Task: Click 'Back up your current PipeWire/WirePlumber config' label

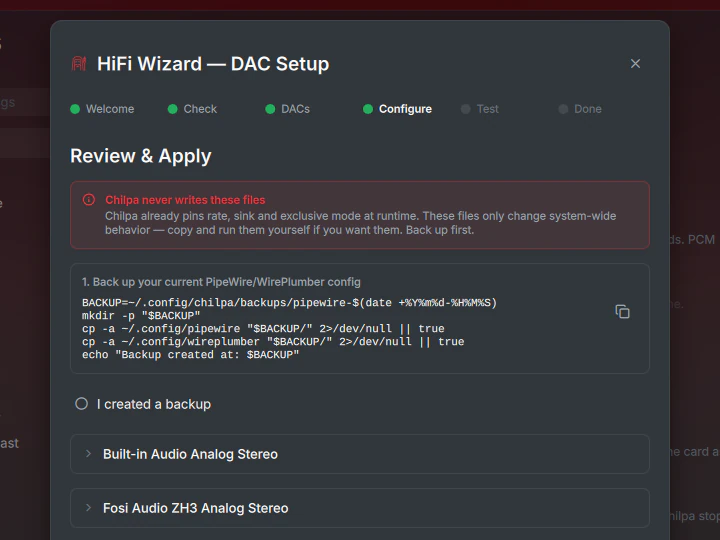Action: [x=221, y=282]
